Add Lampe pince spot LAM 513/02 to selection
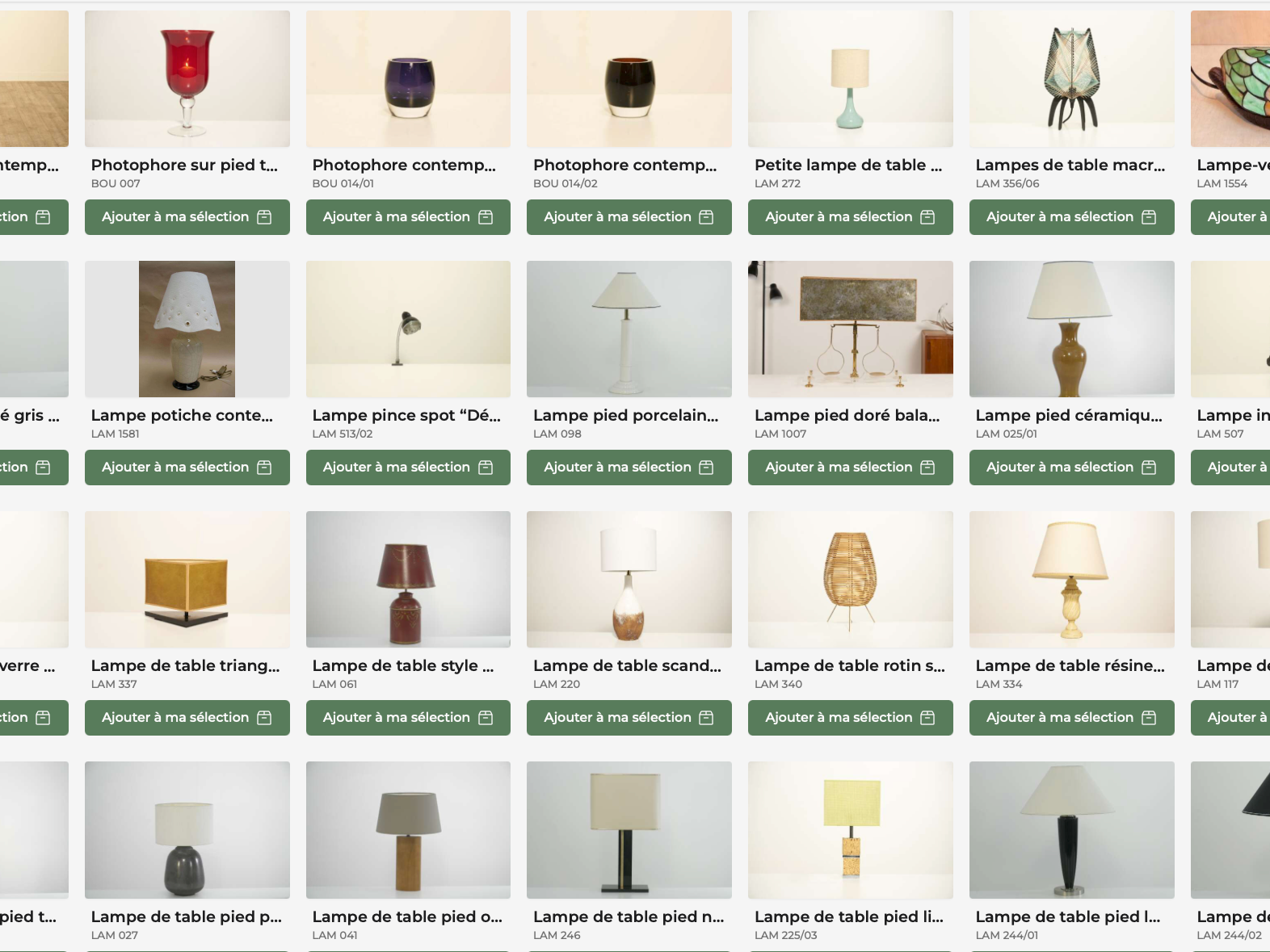This screenshot has height=952, width=1270. [408, 468]
